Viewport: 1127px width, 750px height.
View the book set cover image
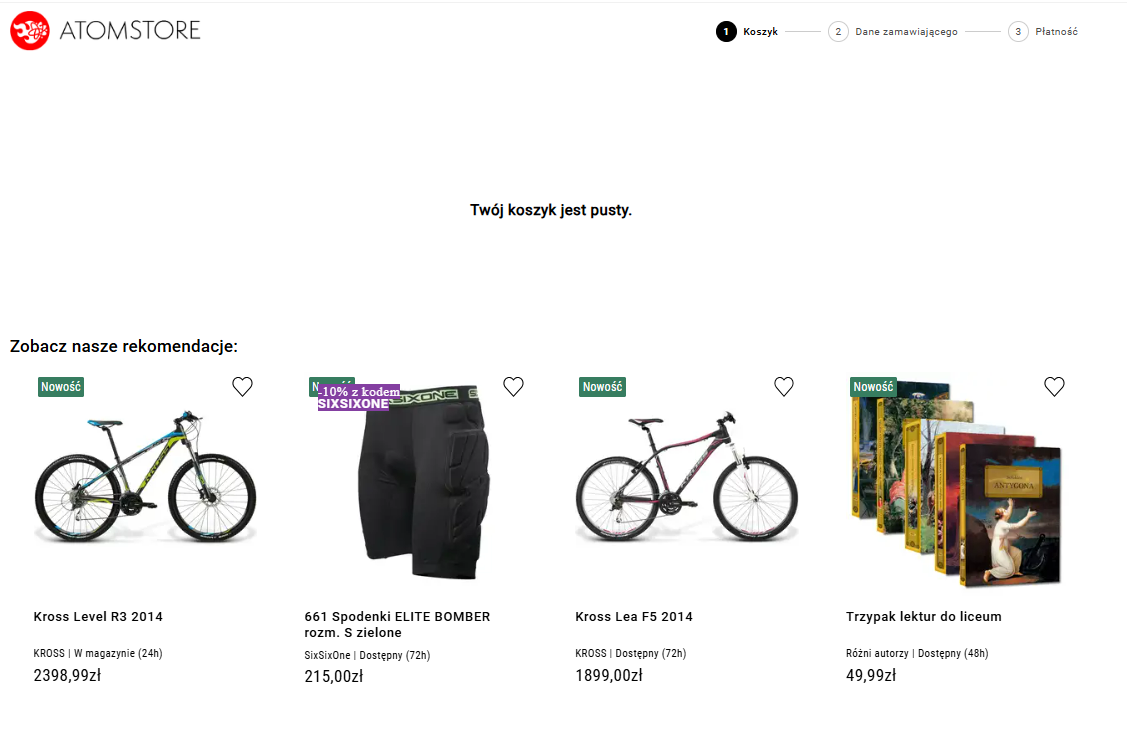tap(955, 485)
